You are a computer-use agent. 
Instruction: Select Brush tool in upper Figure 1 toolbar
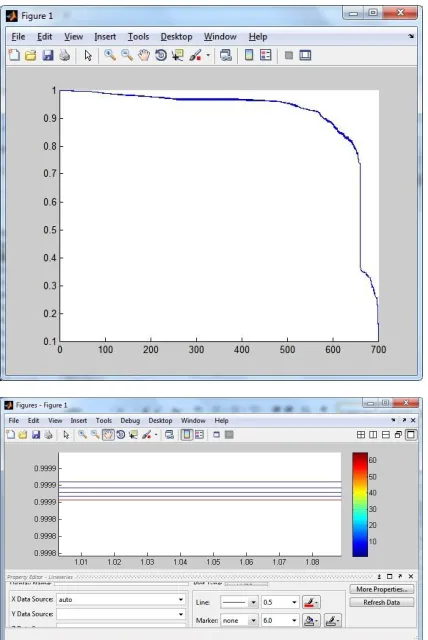coord(195,55)
